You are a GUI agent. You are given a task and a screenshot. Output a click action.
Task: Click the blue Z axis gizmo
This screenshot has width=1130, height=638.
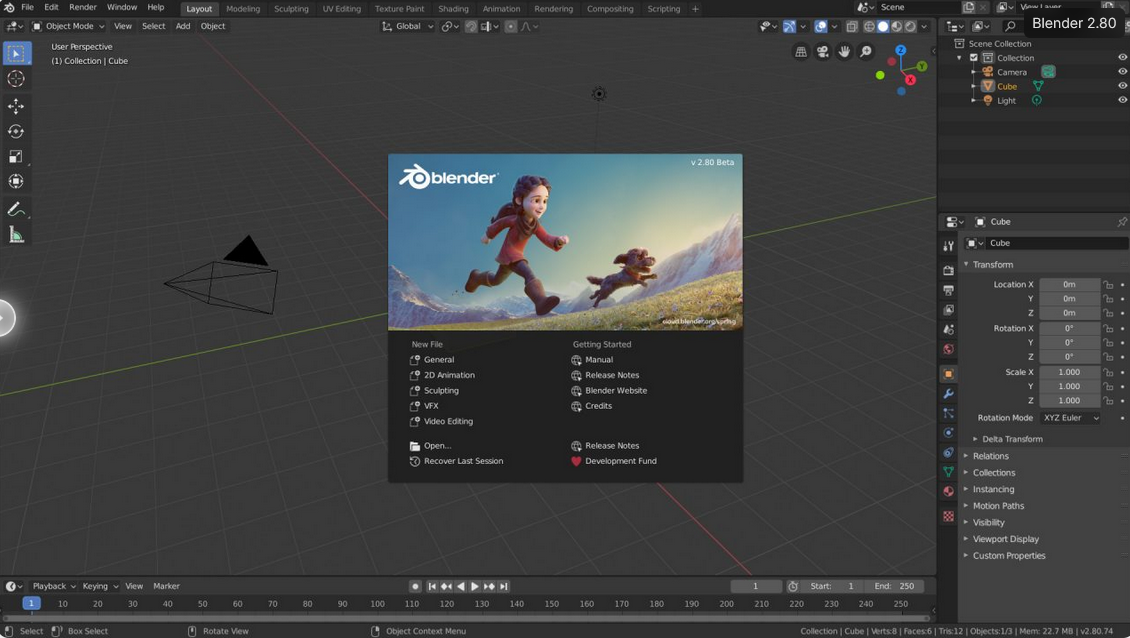tap(901, 50)
